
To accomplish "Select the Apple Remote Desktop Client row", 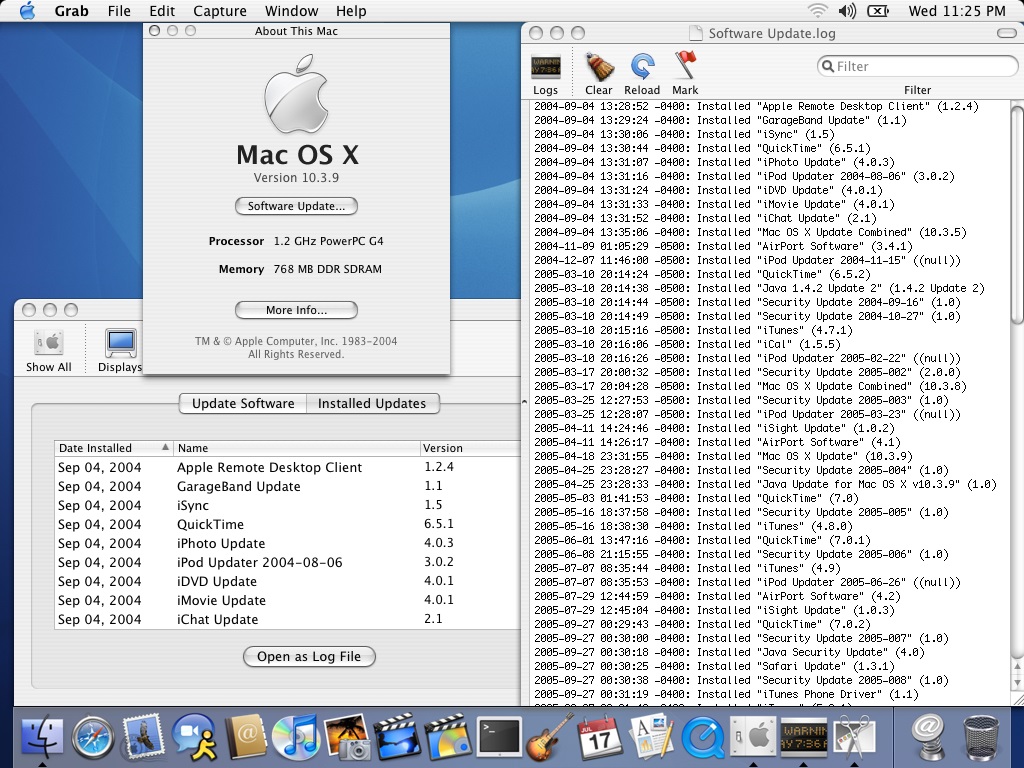I will pos(287,468).
